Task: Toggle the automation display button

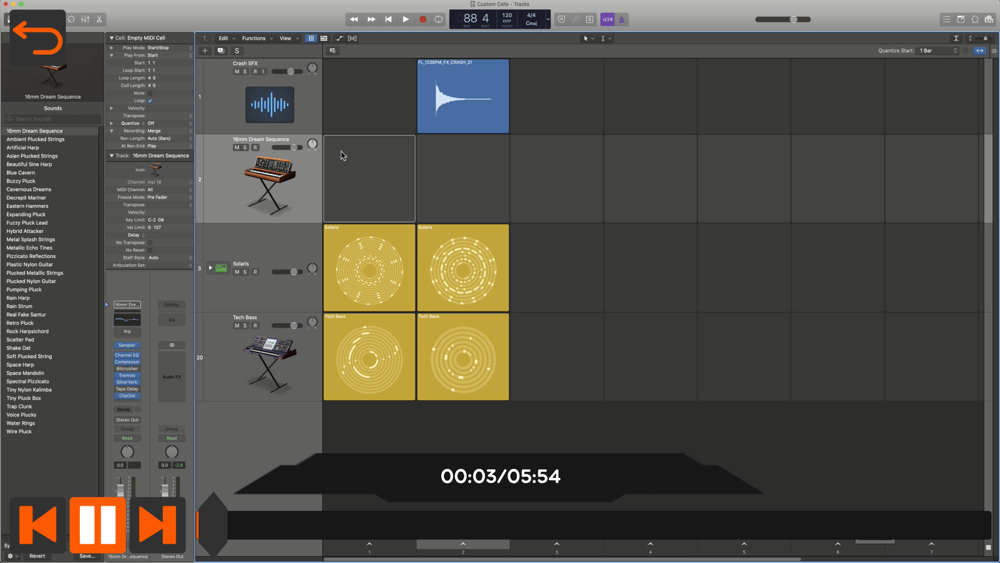Action: click(339, 38)
